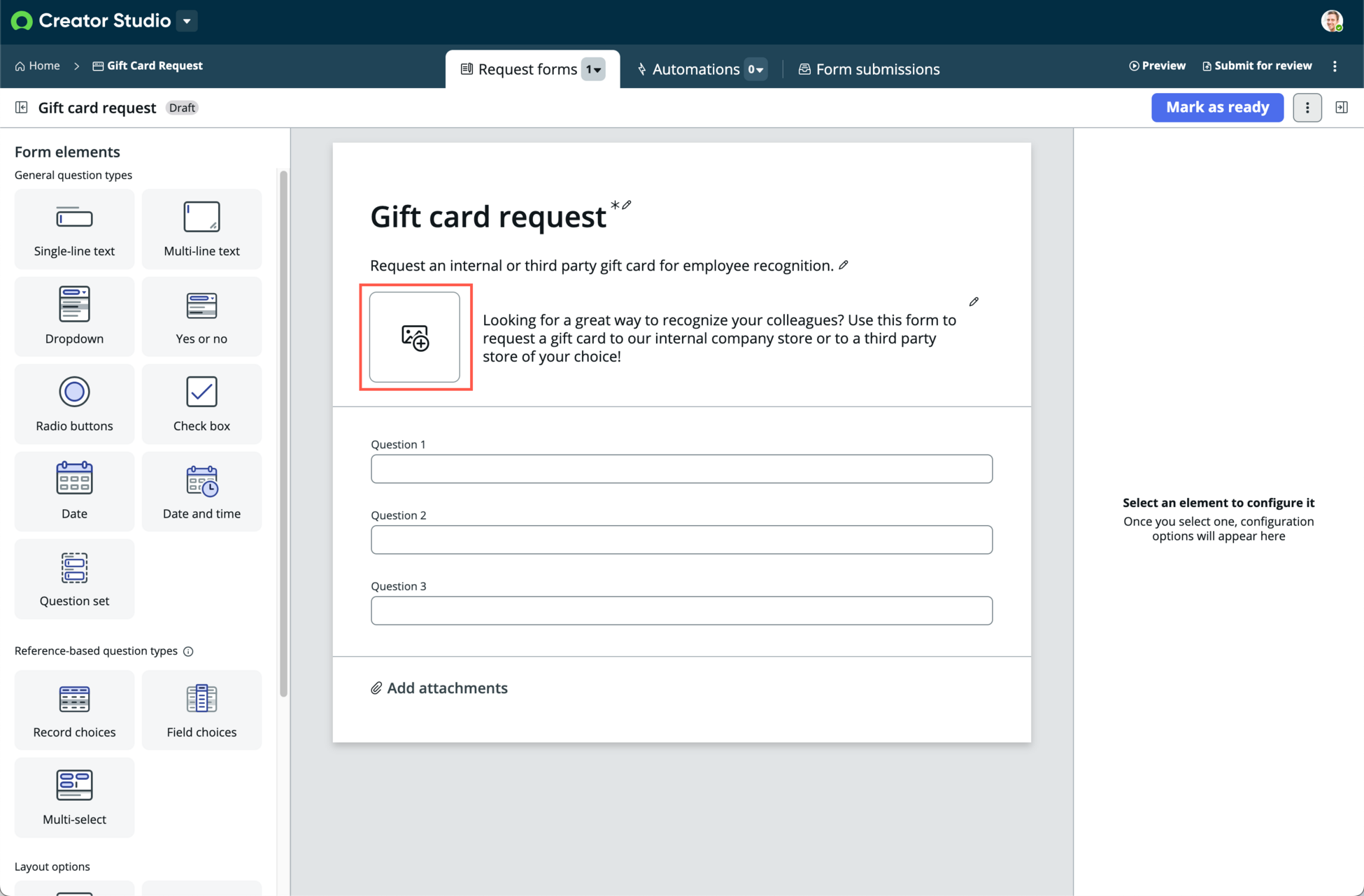Click the form elements panel scrollbar
This screenshot has width=1364, height=896.
(283, 434)
